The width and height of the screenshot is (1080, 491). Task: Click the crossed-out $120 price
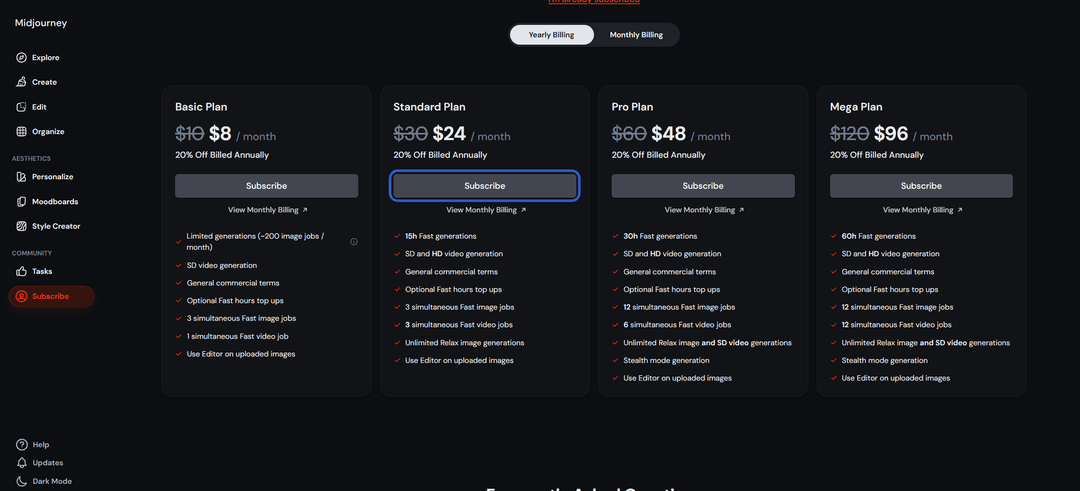click(x=849, y=134)
